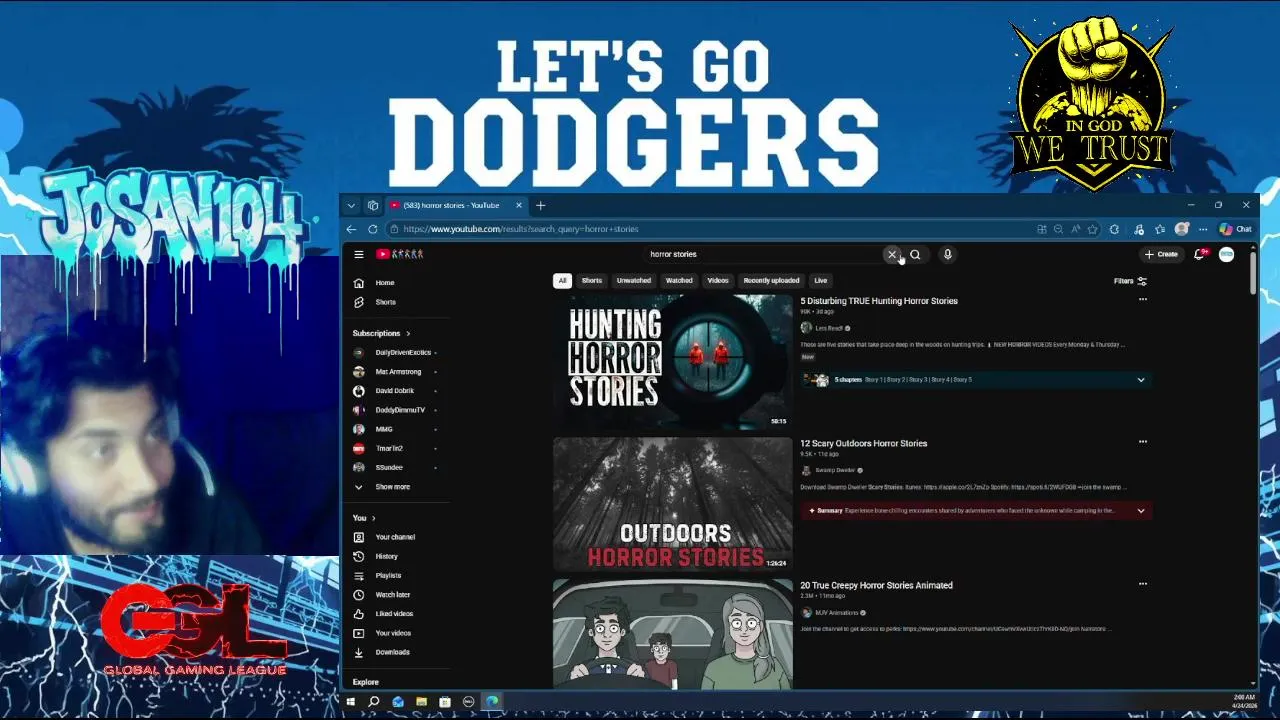This screenshot has height=720, width=1280.
Task: Click the Outdoors Horror Stories thumbnail
Action: click(672, 503)
